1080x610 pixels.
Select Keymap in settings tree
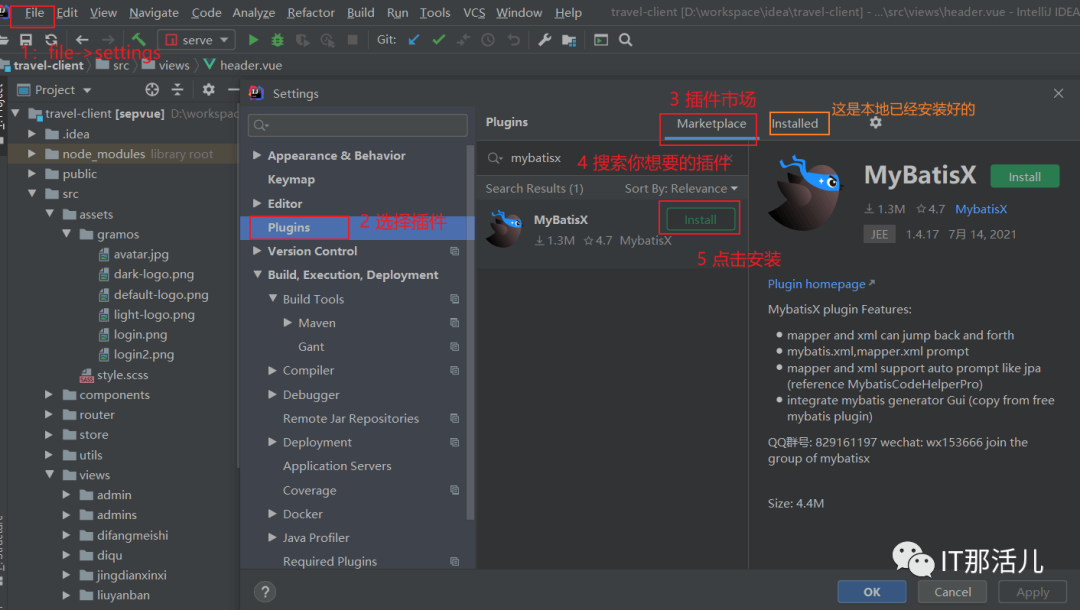pos(291,179)
